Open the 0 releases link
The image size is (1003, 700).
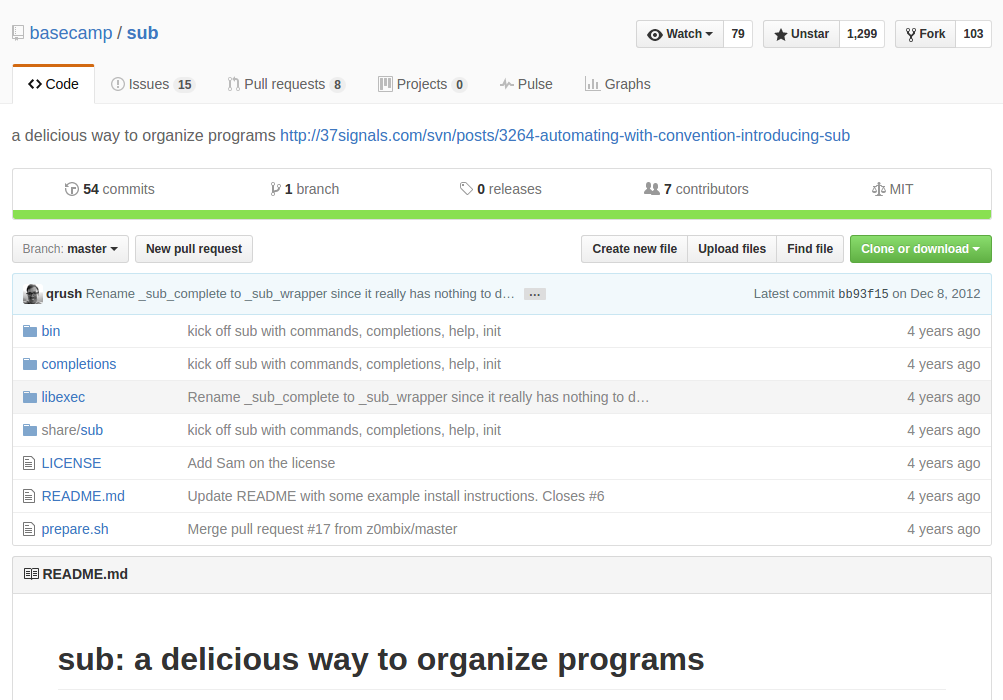500,189
